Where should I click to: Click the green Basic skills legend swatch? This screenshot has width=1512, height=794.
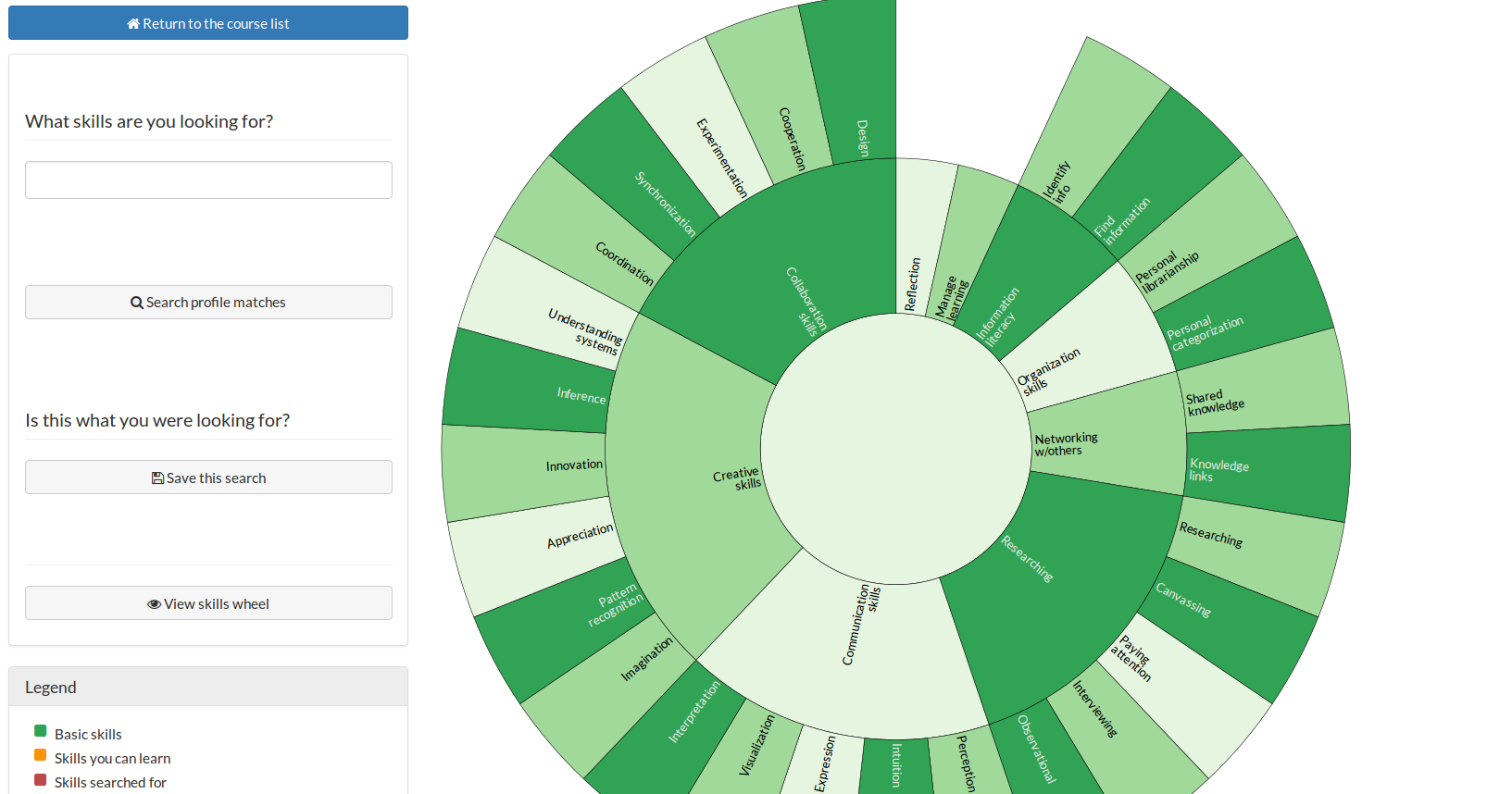[40, 732]
